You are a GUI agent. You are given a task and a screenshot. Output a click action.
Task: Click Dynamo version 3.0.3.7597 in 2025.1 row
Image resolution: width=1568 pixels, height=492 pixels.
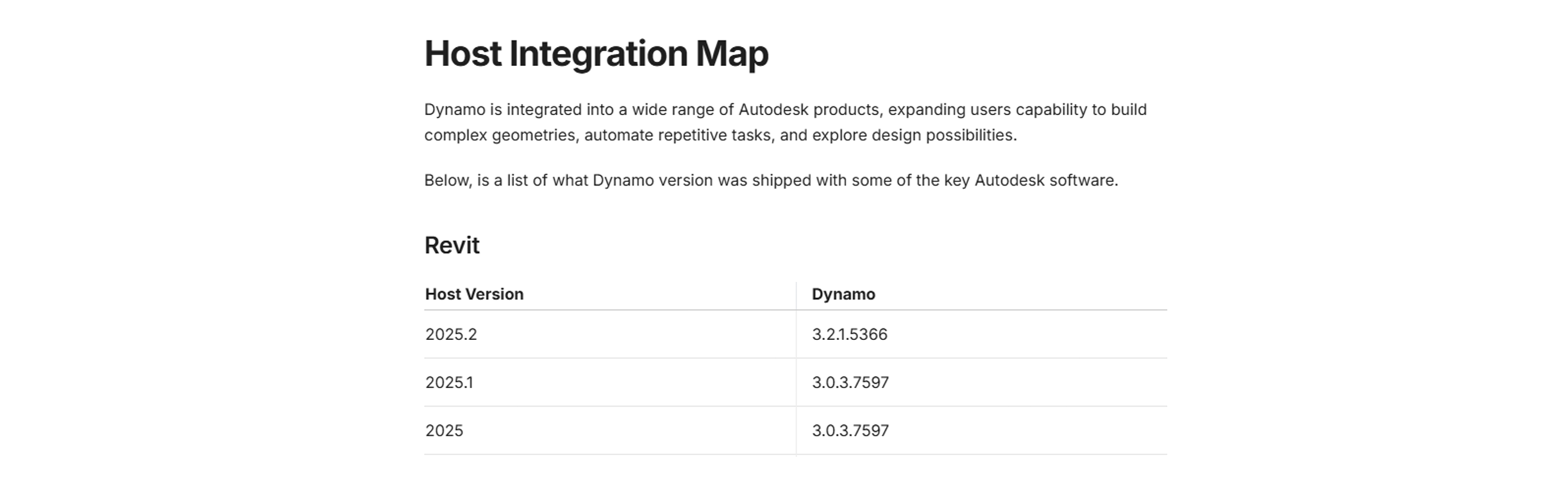(850, 382)
